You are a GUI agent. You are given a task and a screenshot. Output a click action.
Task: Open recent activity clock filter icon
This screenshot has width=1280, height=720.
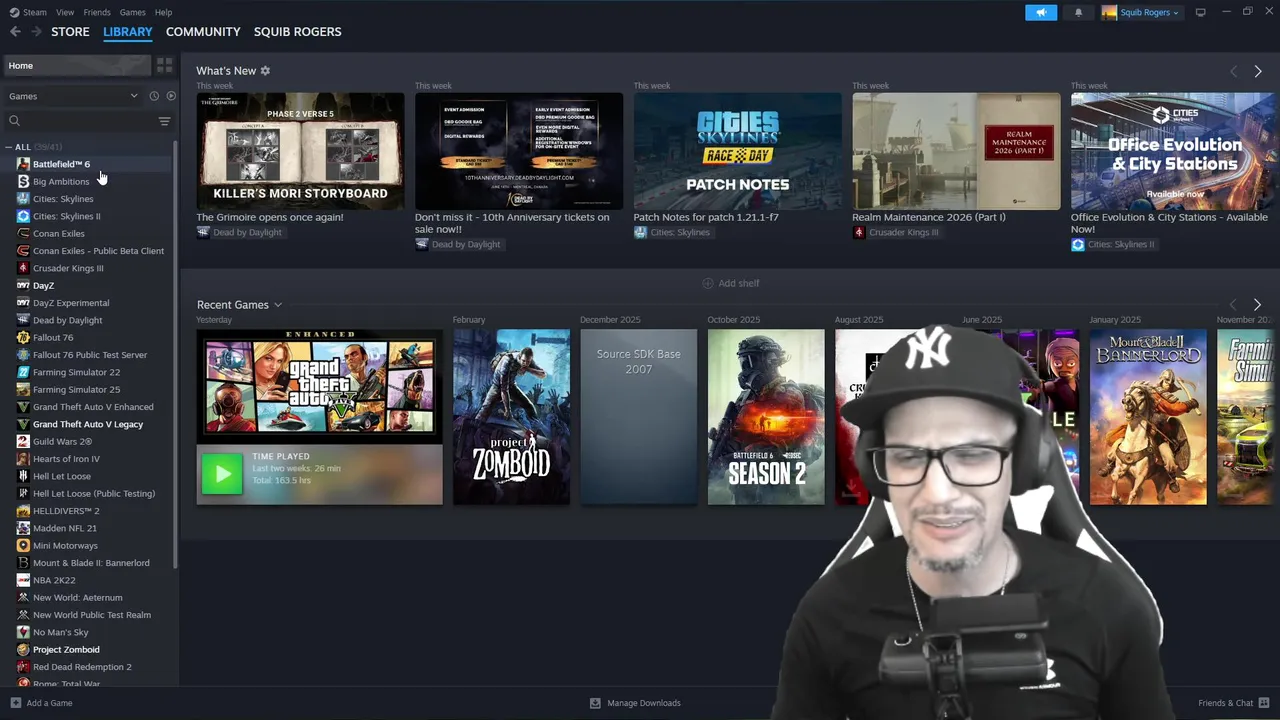pyautogui.click(x=154, y=96)
